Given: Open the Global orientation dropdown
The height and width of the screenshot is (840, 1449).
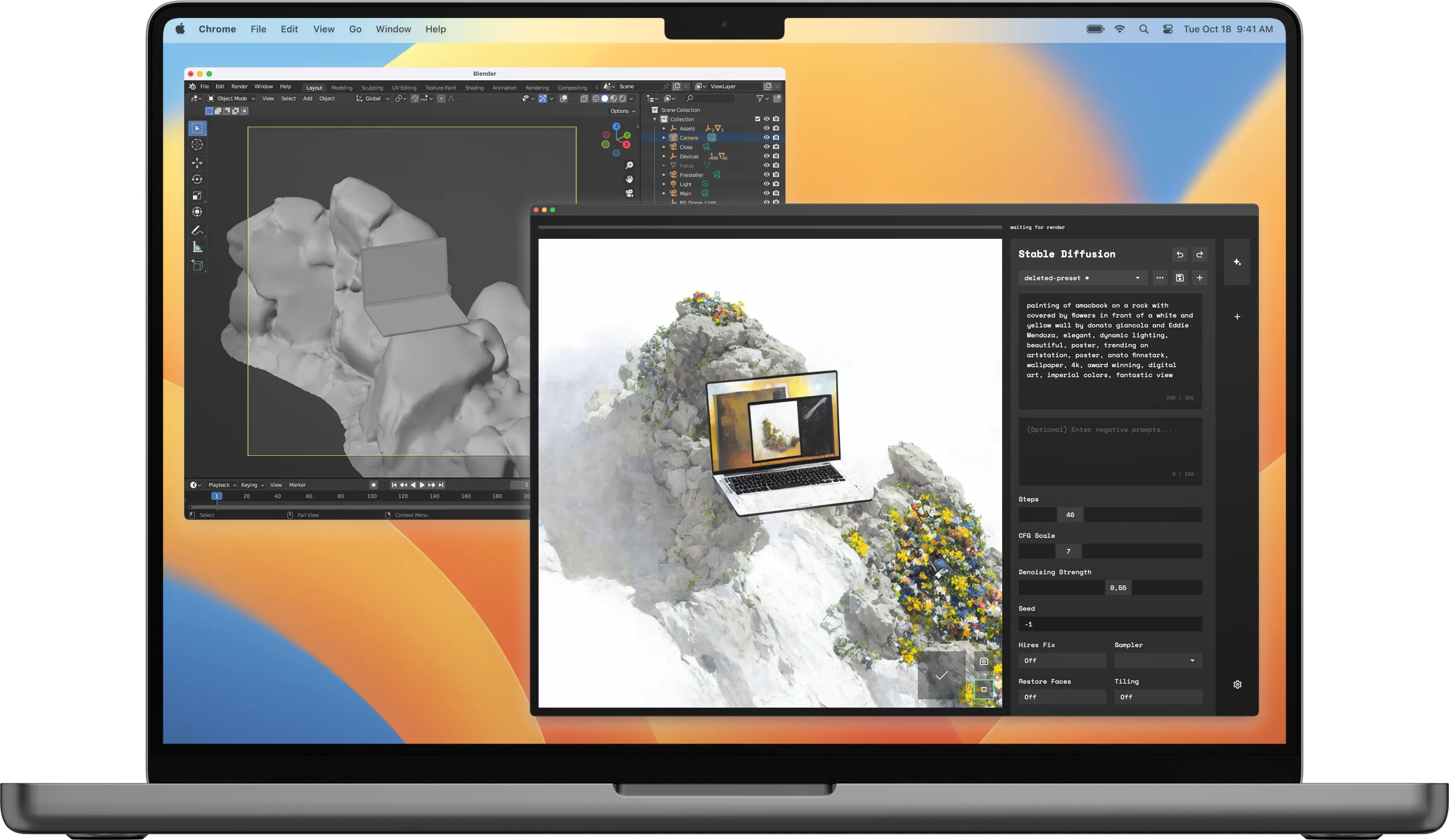Looking at the screenshot, I should pyautogui.click(x=372, y=99).
